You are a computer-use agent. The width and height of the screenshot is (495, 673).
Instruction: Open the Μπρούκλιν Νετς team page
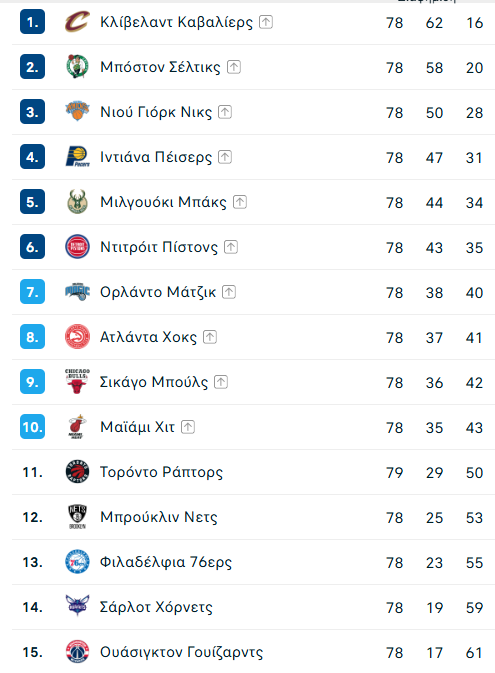tap(158, 517)
